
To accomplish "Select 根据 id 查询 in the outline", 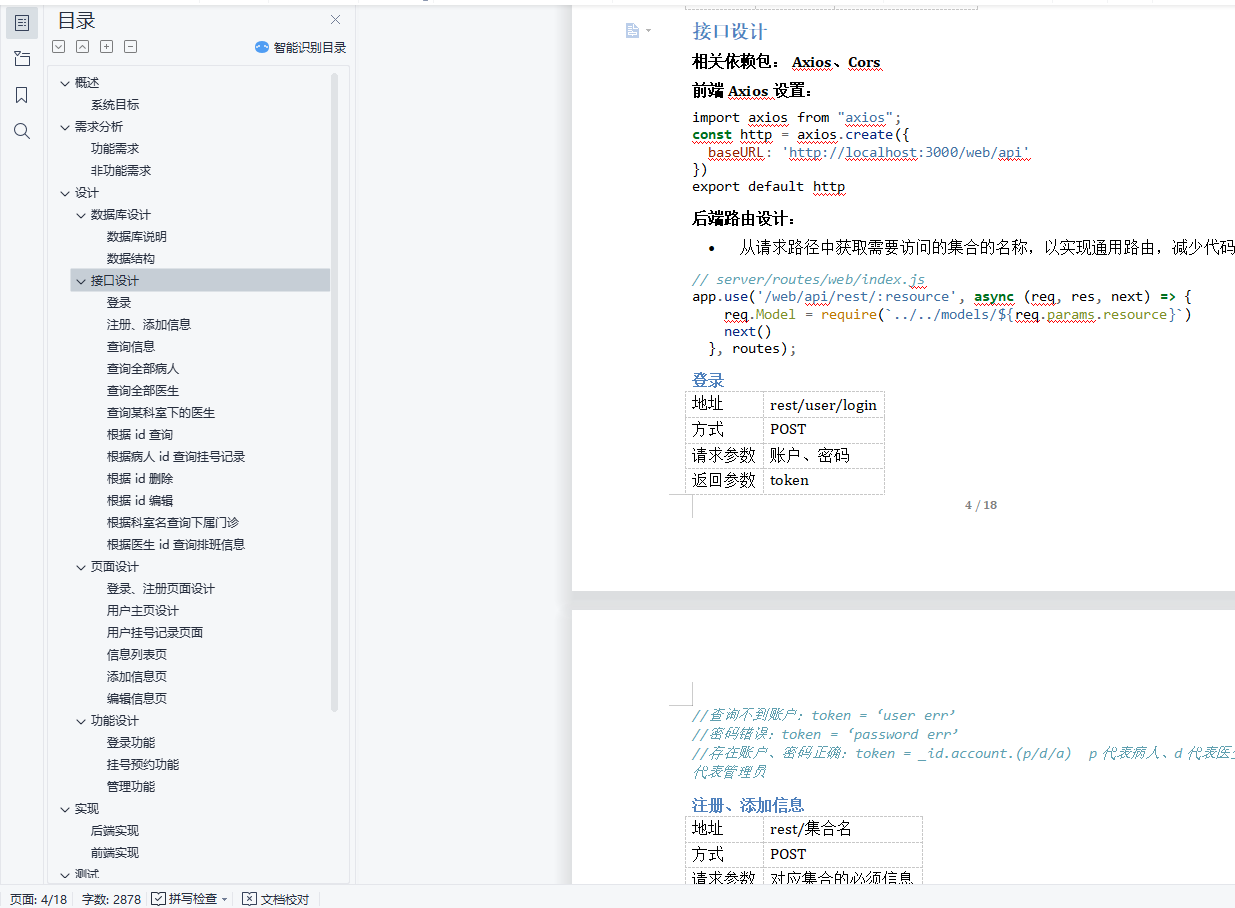I will tap(140, 435).
